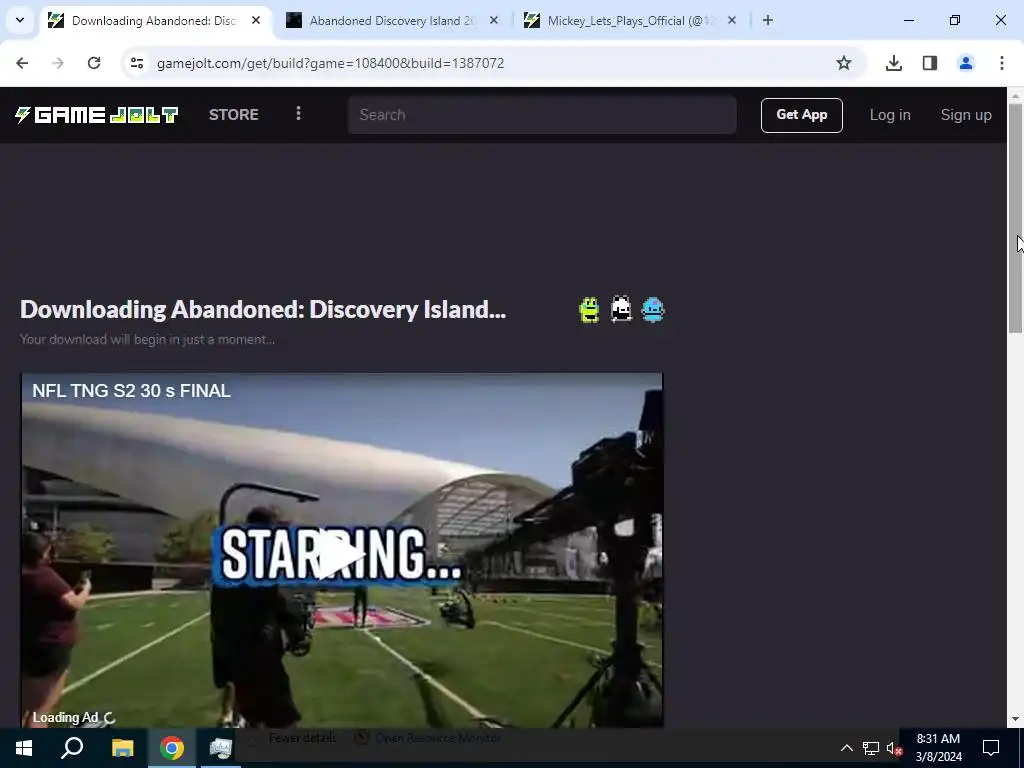The width and height of the screenshot is (1024, 768).
Task: Close the Abandoned Discovery Island tab
Action: coord(494,20)
